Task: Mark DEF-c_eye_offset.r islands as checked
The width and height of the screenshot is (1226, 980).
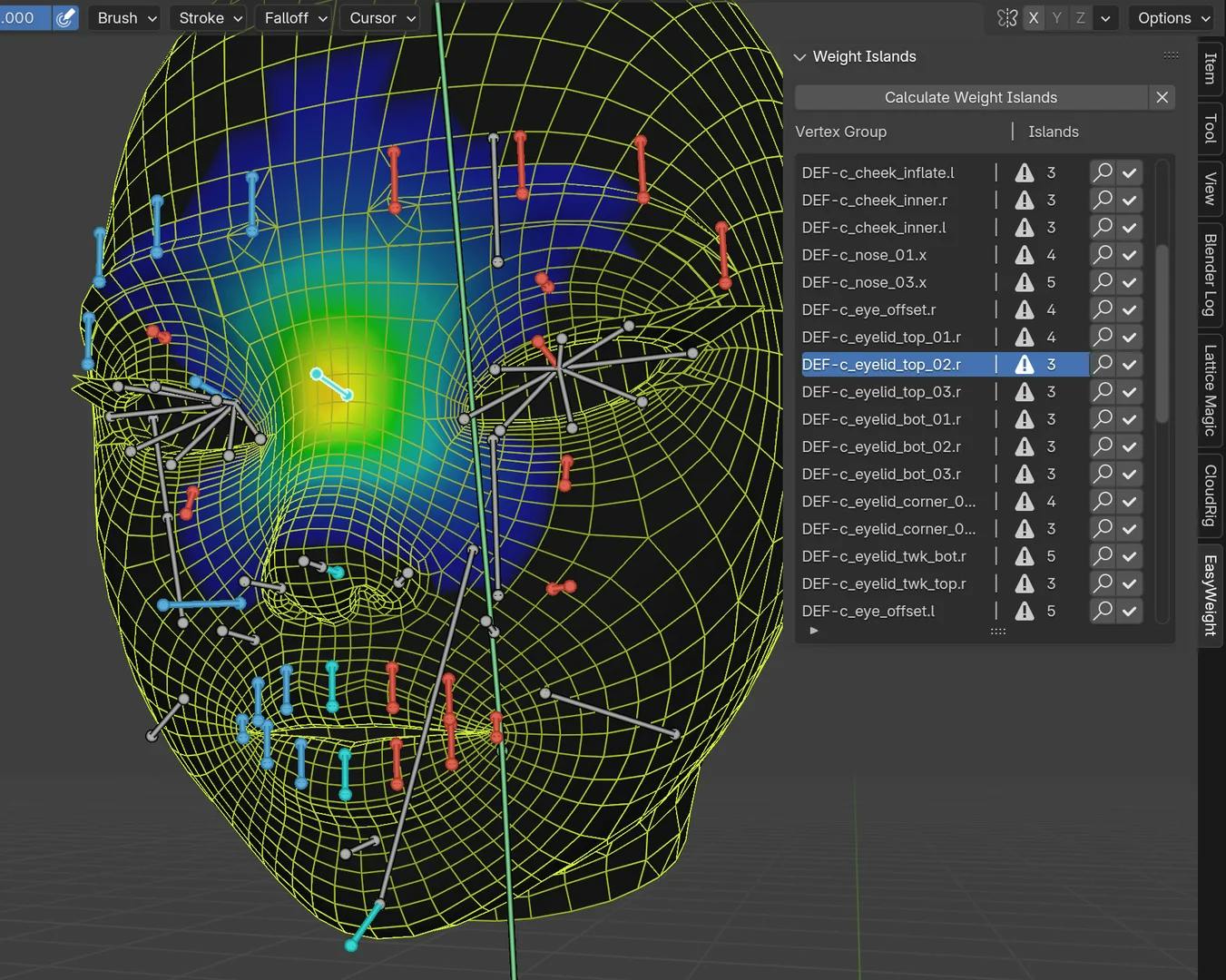Action: [1129, 309]
